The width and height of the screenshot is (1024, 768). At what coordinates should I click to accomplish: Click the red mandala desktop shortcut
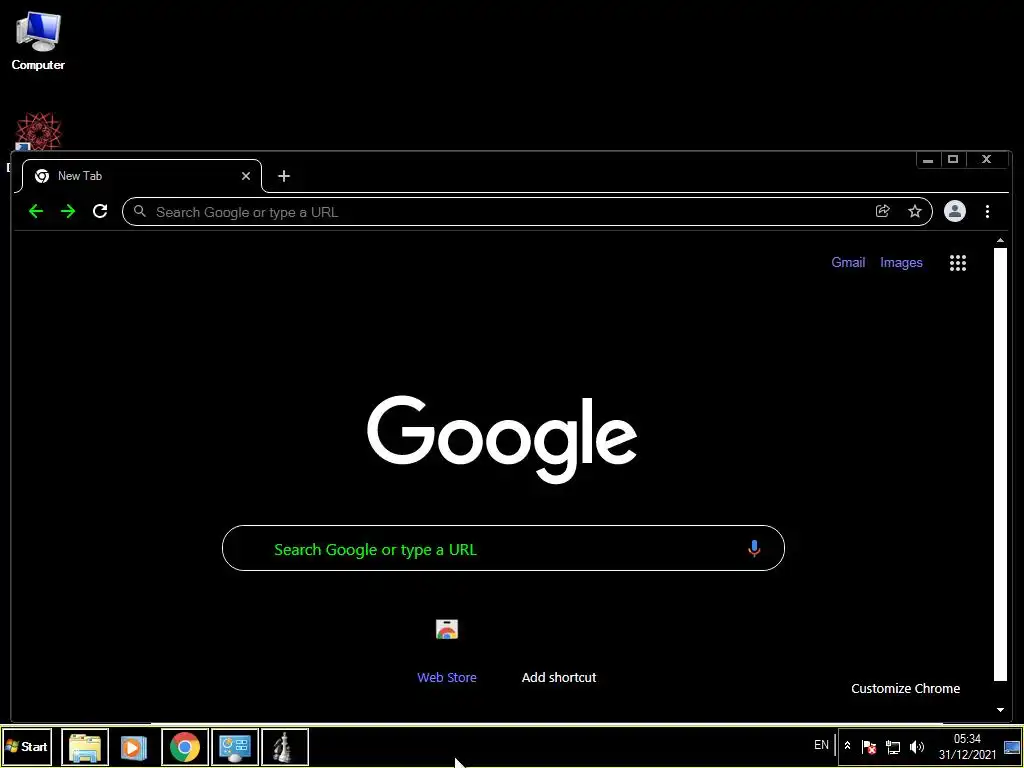(x=39, y=131)
